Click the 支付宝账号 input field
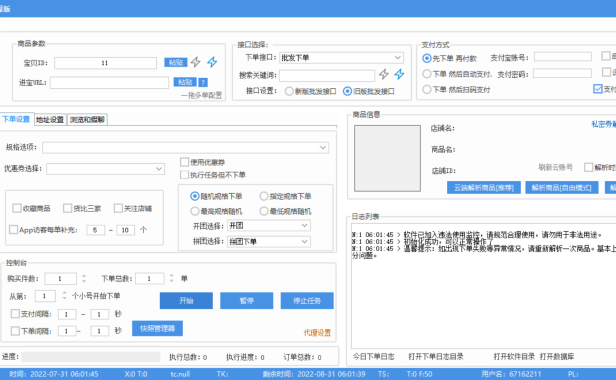Screen dimensions: 616x380 click(x=563, y=57)
